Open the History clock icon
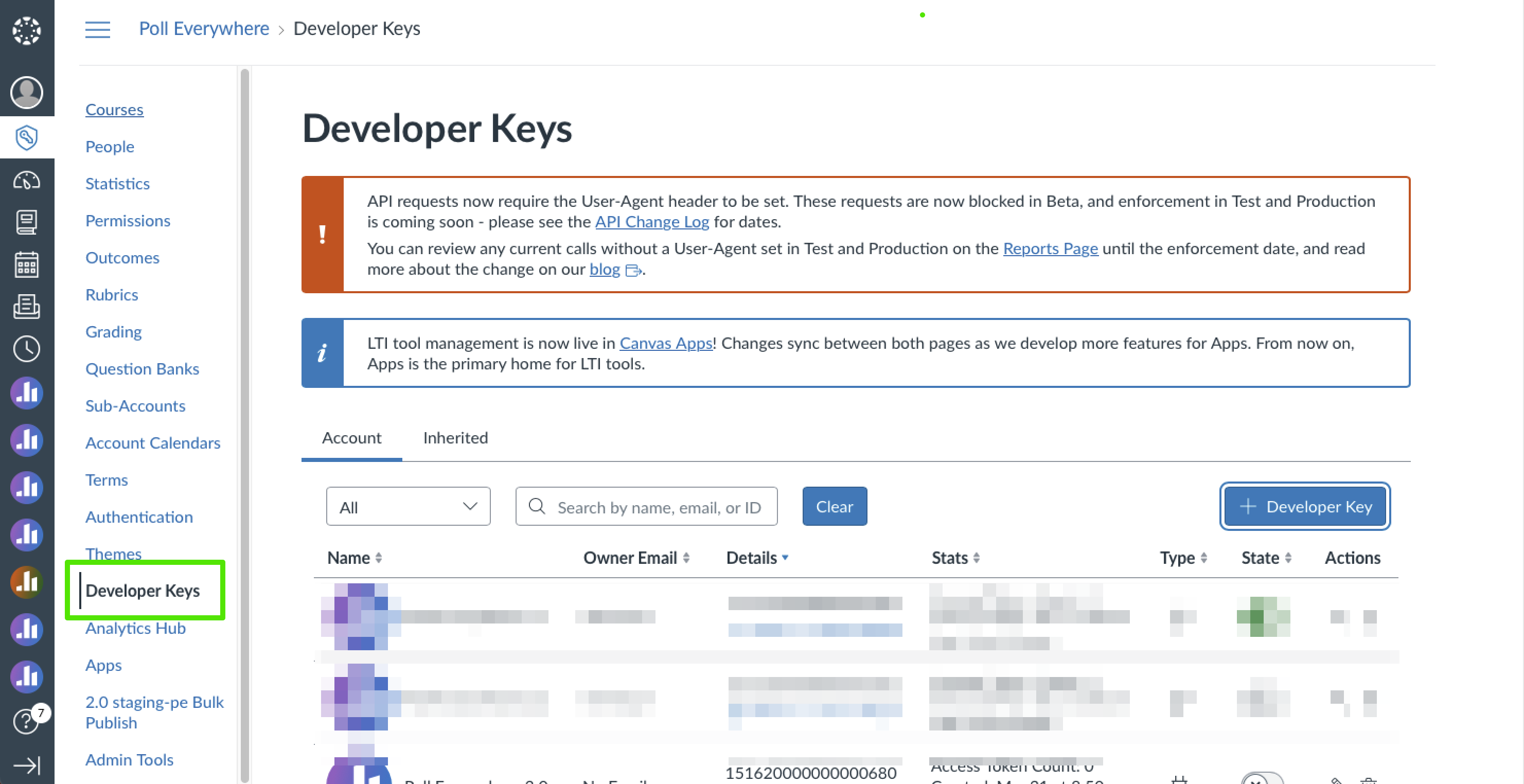This screenshot has width=1524, height=784. (27, 349)
